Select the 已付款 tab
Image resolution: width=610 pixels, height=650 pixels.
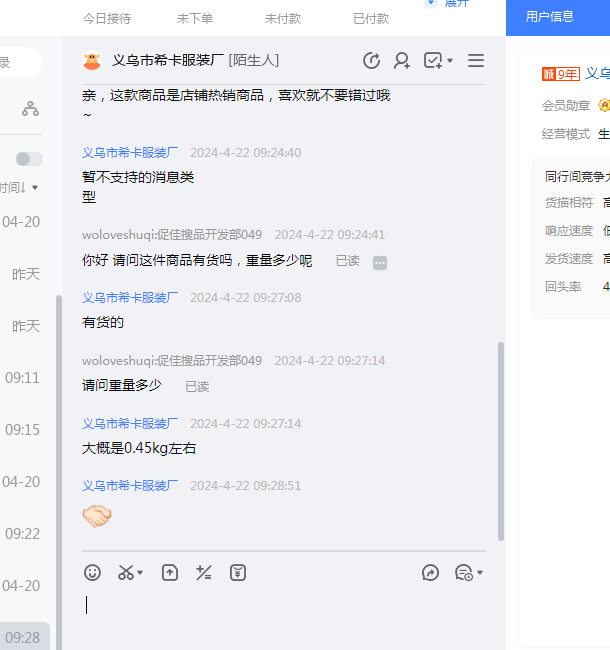371,19
